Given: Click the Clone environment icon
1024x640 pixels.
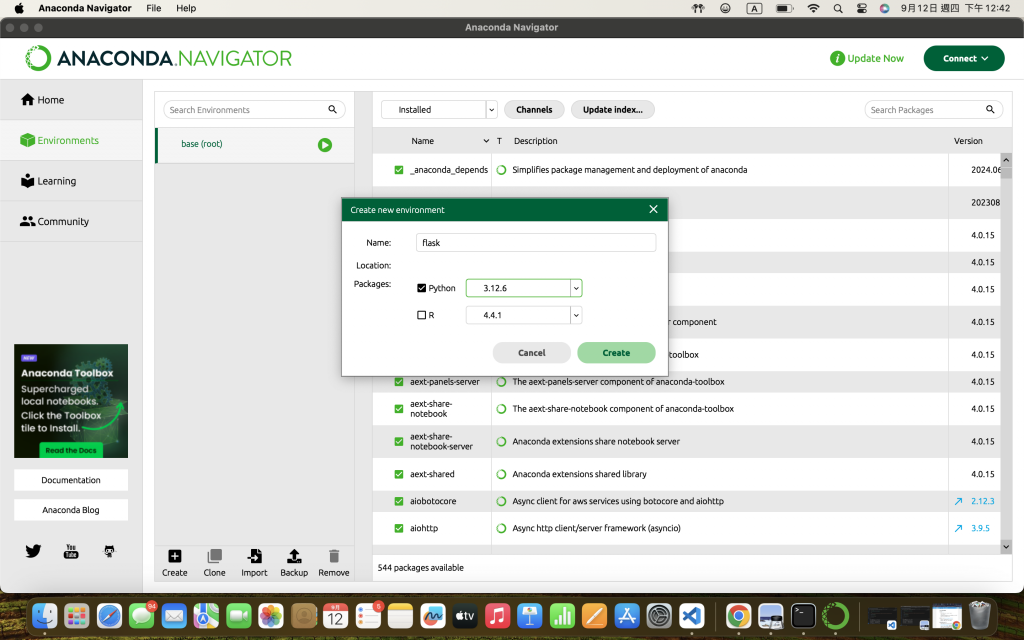Looking at the screenshot, I should tap(214, 556).
